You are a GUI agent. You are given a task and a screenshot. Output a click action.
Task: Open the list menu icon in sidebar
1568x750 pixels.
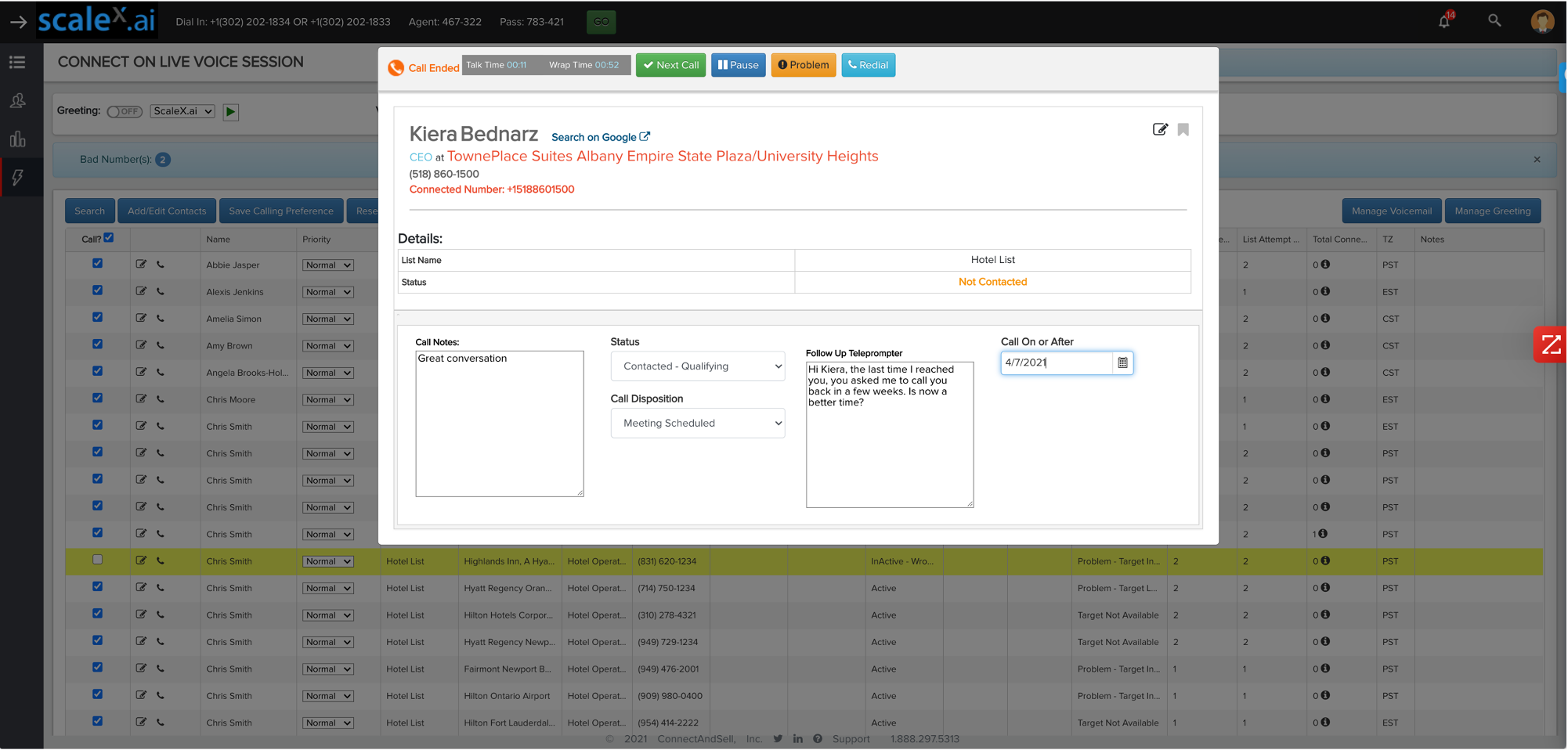(17, 63)
